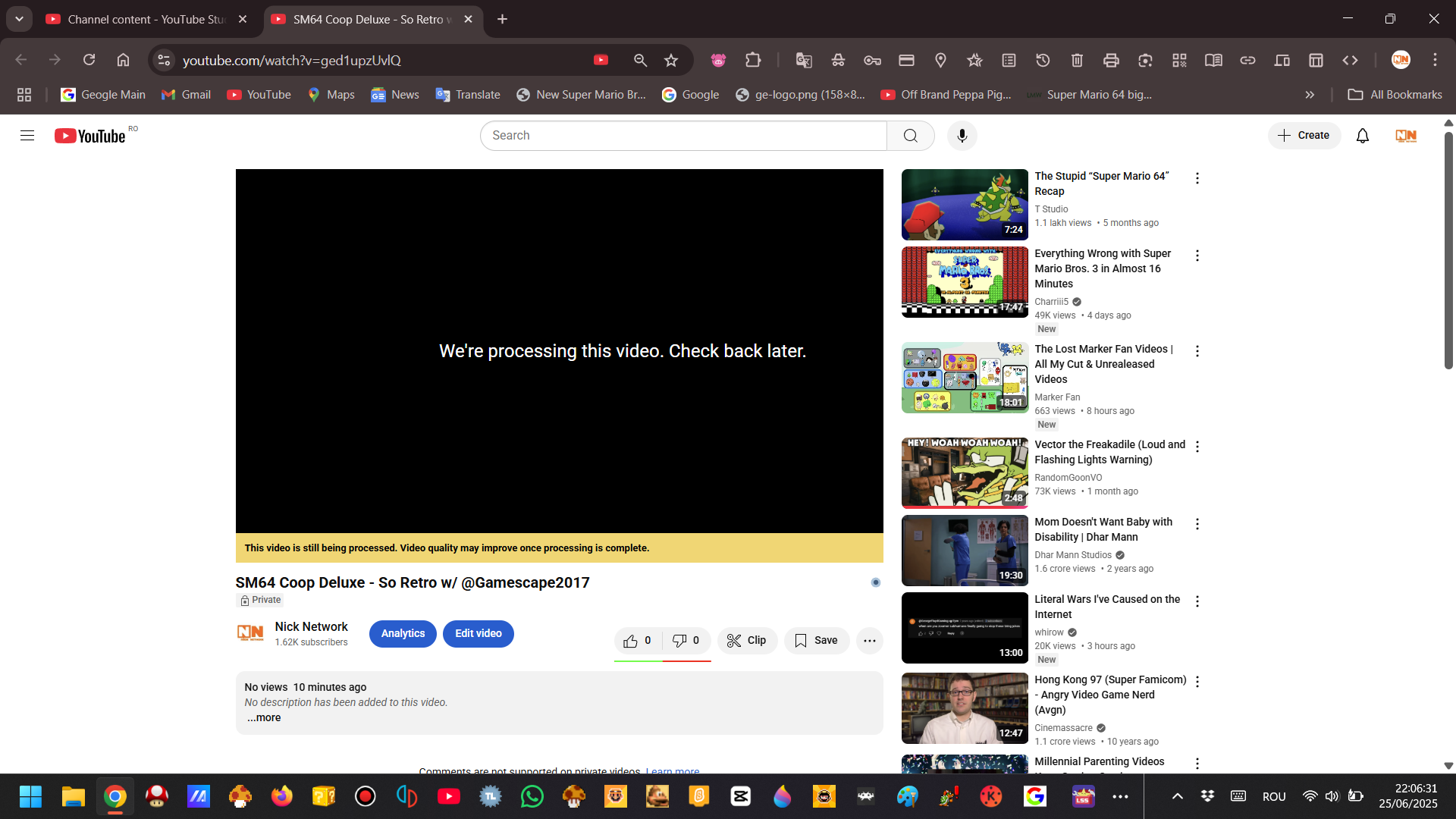This screenshot has height=819, width=1456.
Task: Open a new browser tab
Action: coord(502,19)
